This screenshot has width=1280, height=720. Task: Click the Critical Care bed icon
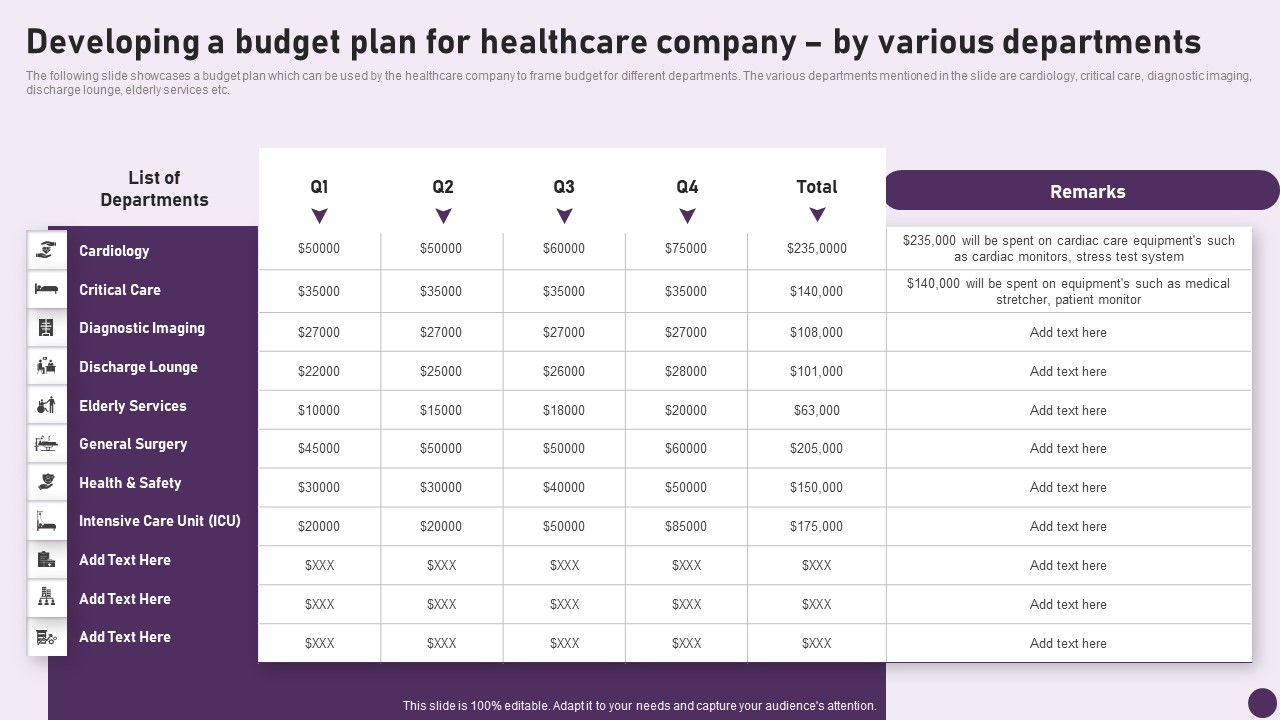click(46, 289)
